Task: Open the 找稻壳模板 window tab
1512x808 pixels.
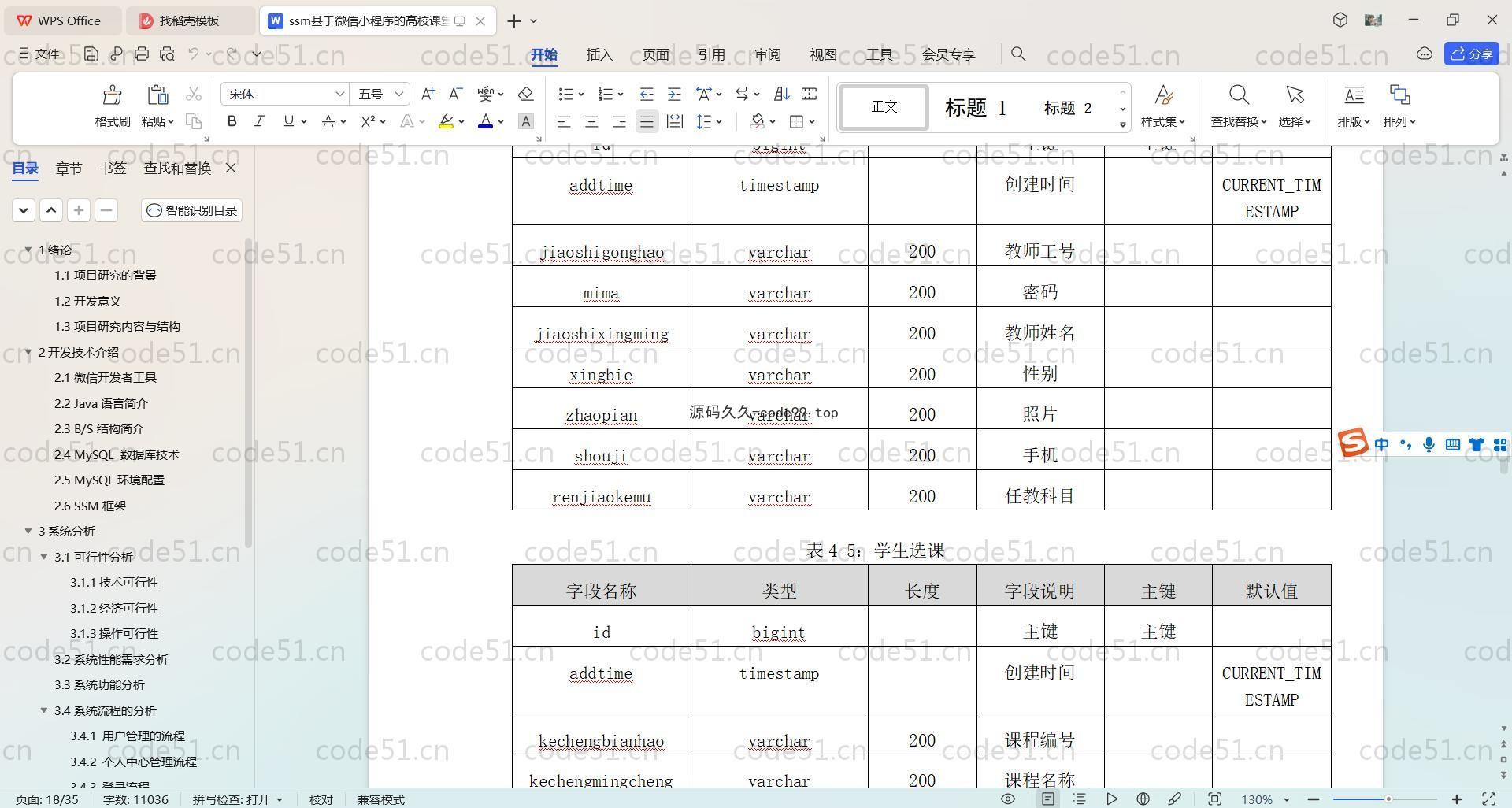Action: (189, 20)
